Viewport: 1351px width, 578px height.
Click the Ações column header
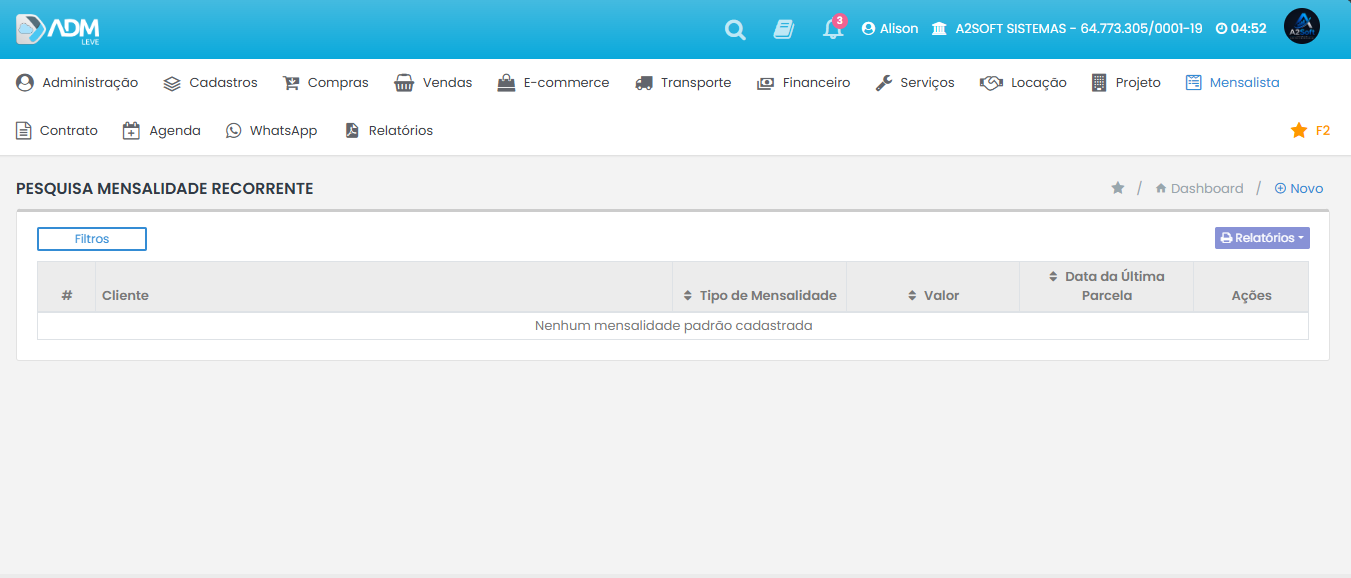click(x=1251, y=295)
